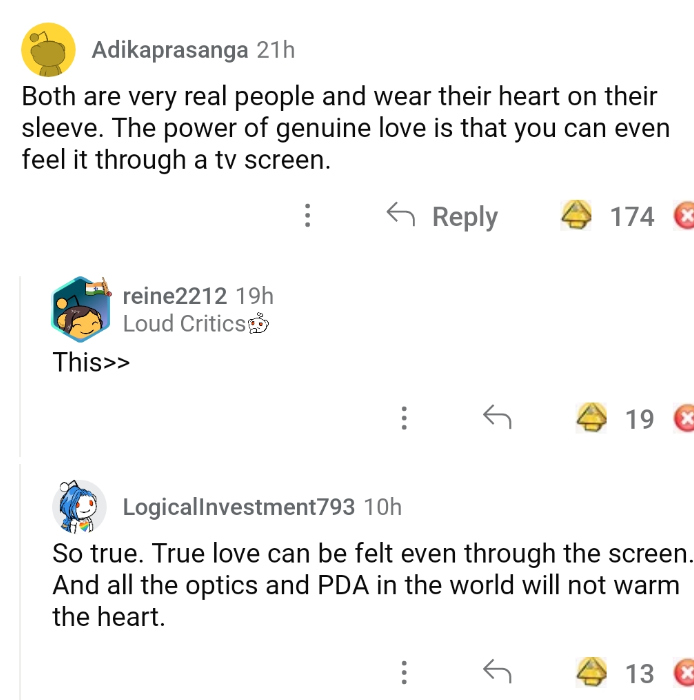Click reply arrow on LogicalInvestment793's comment

point(497,672)
